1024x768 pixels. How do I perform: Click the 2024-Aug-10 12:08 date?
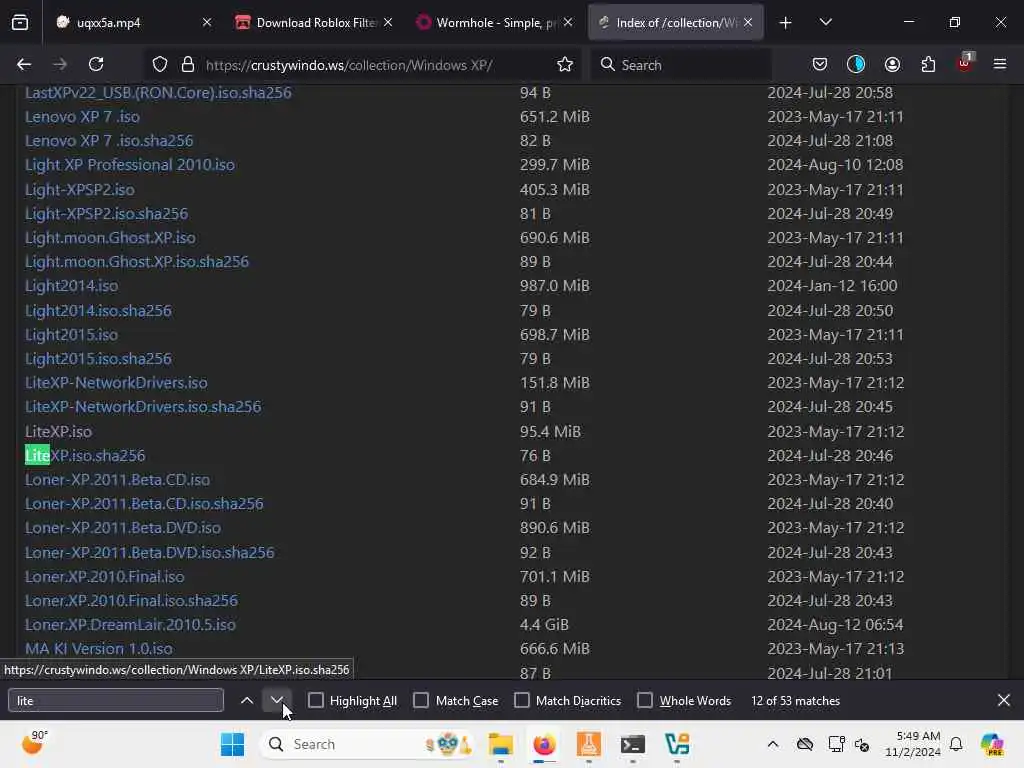tap(835, 165)
